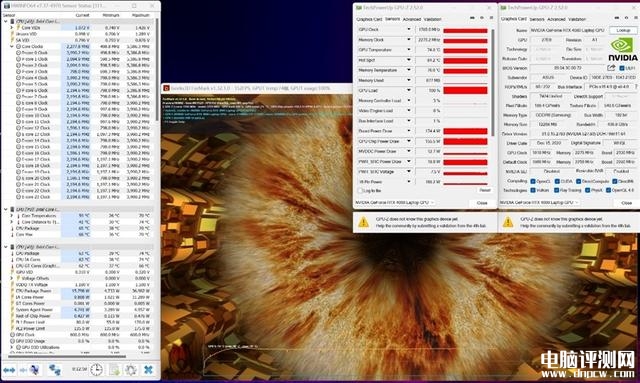Toggle Vulkan checkbox
Viewport: 640px width, 383px height.
[x=533, y=190]
